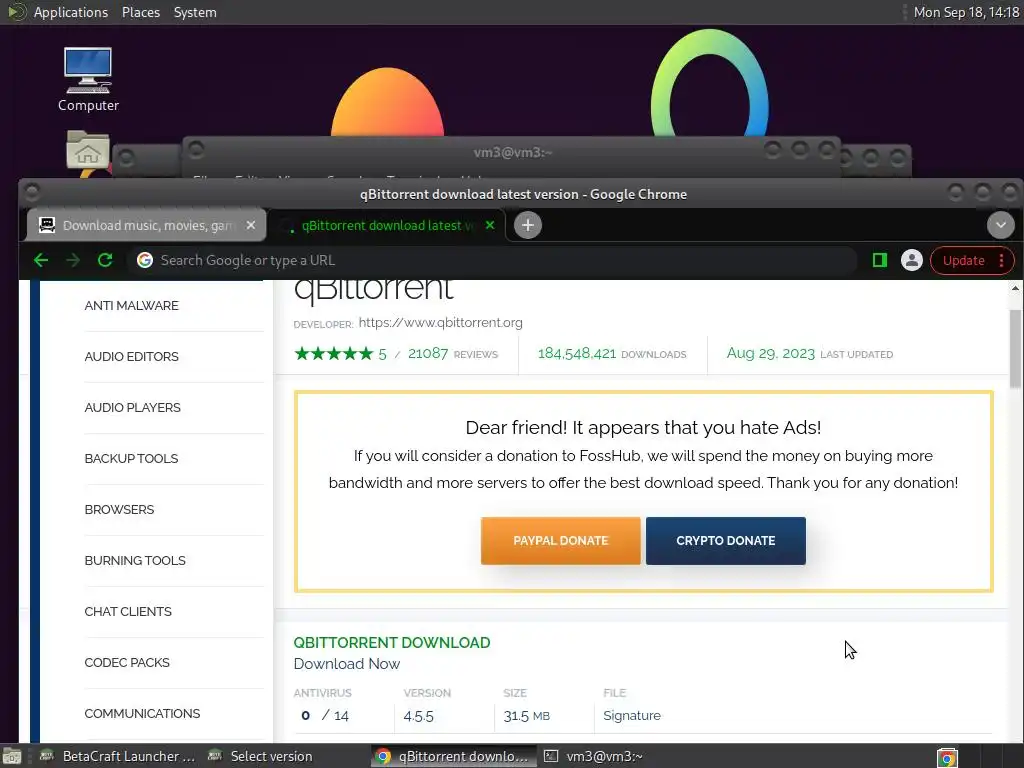Click the 184,548,421 downloads count
1024x768 pixels.
(577, 353)
